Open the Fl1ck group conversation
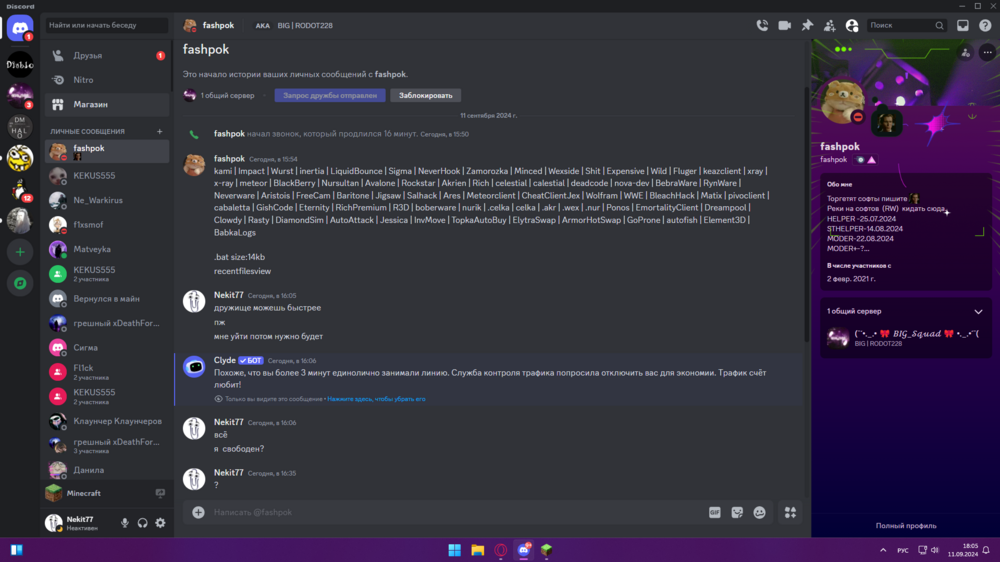Image resolution: width=1000 pixels, height=562 pixels. click(107, 372)
